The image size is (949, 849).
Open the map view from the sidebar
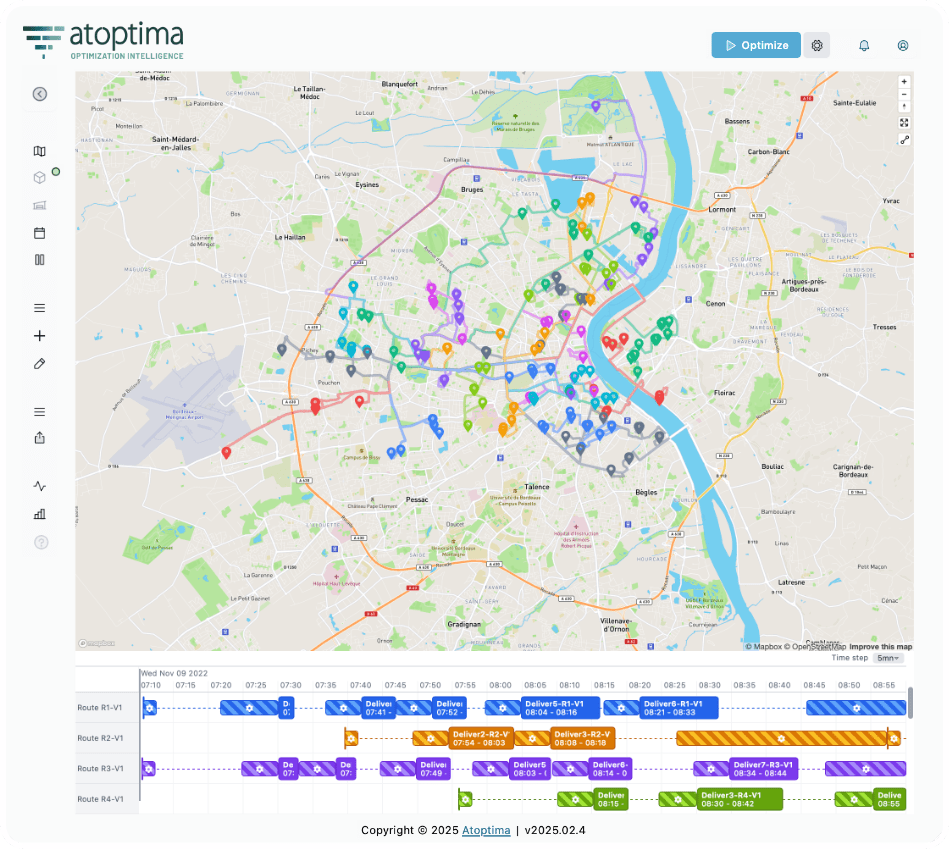tap(39, 152)
